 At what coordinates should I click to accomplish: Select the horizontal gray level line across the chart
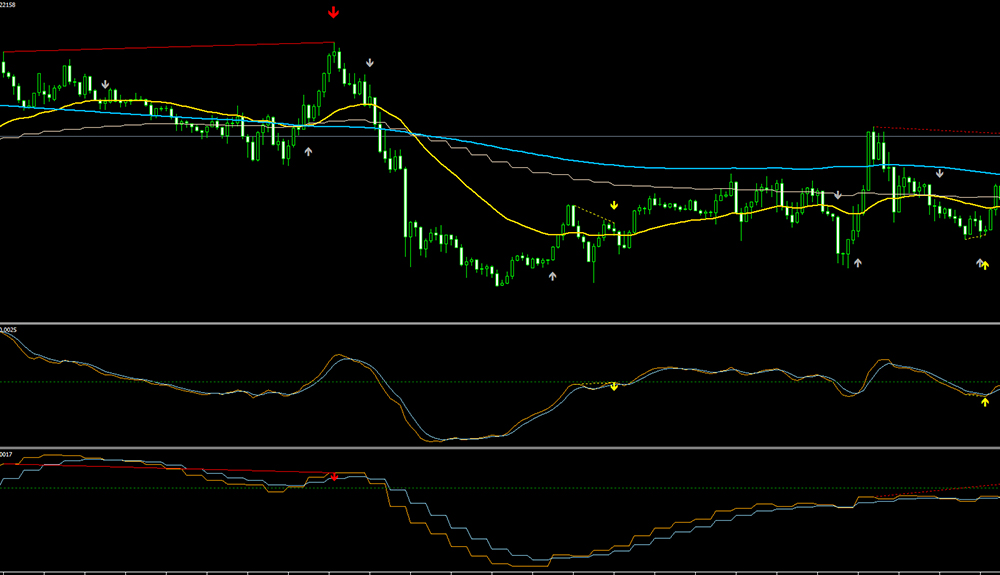[500, 136]
